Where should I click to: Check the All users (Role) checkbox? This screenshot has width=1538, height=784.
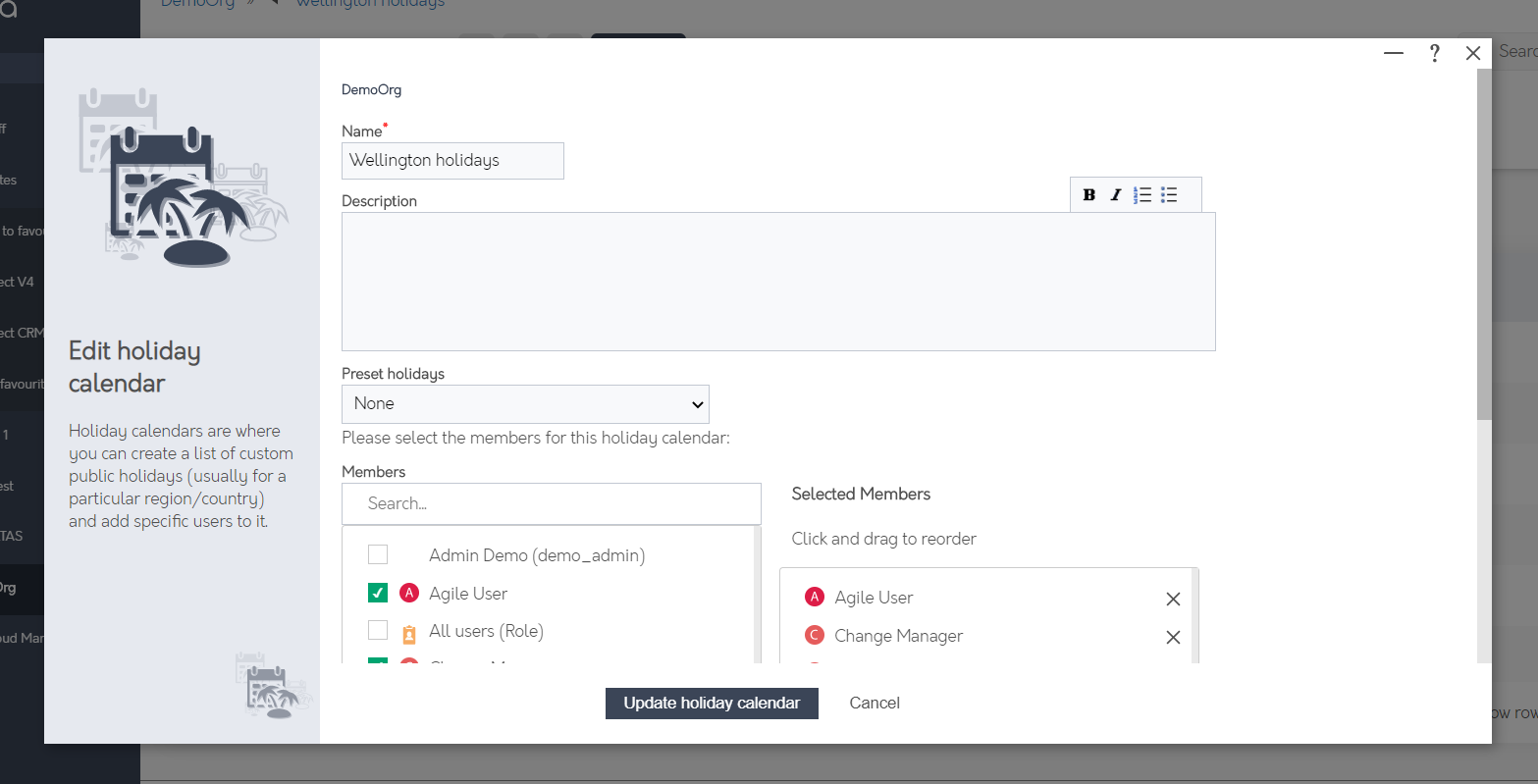(378, 630)
